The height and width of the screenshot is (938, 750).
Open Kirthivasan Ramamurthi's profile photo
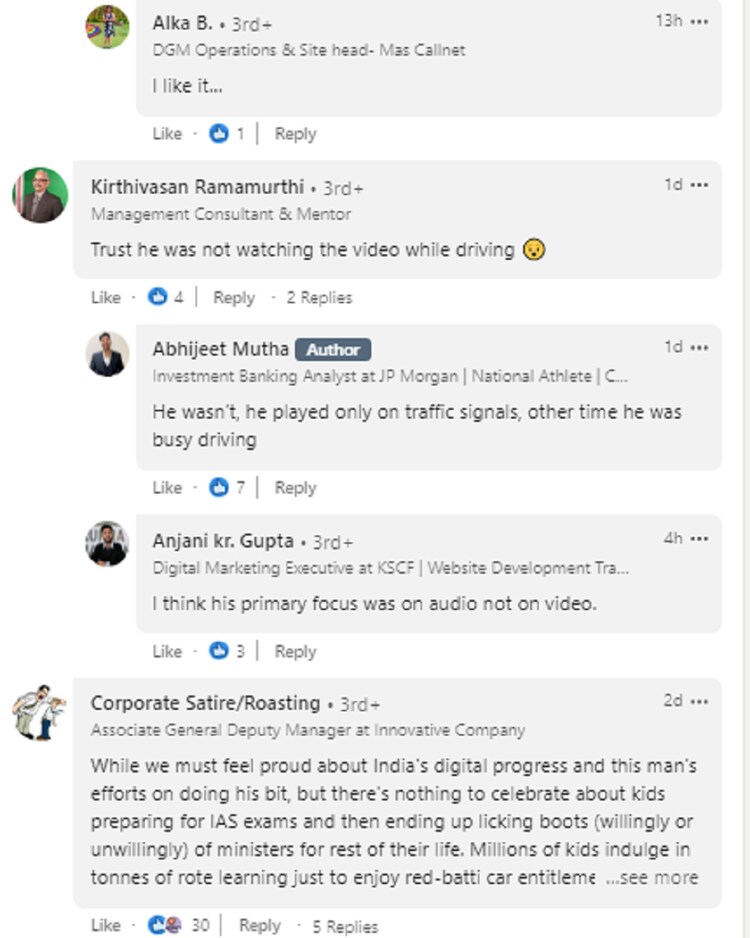pos(40,194)
